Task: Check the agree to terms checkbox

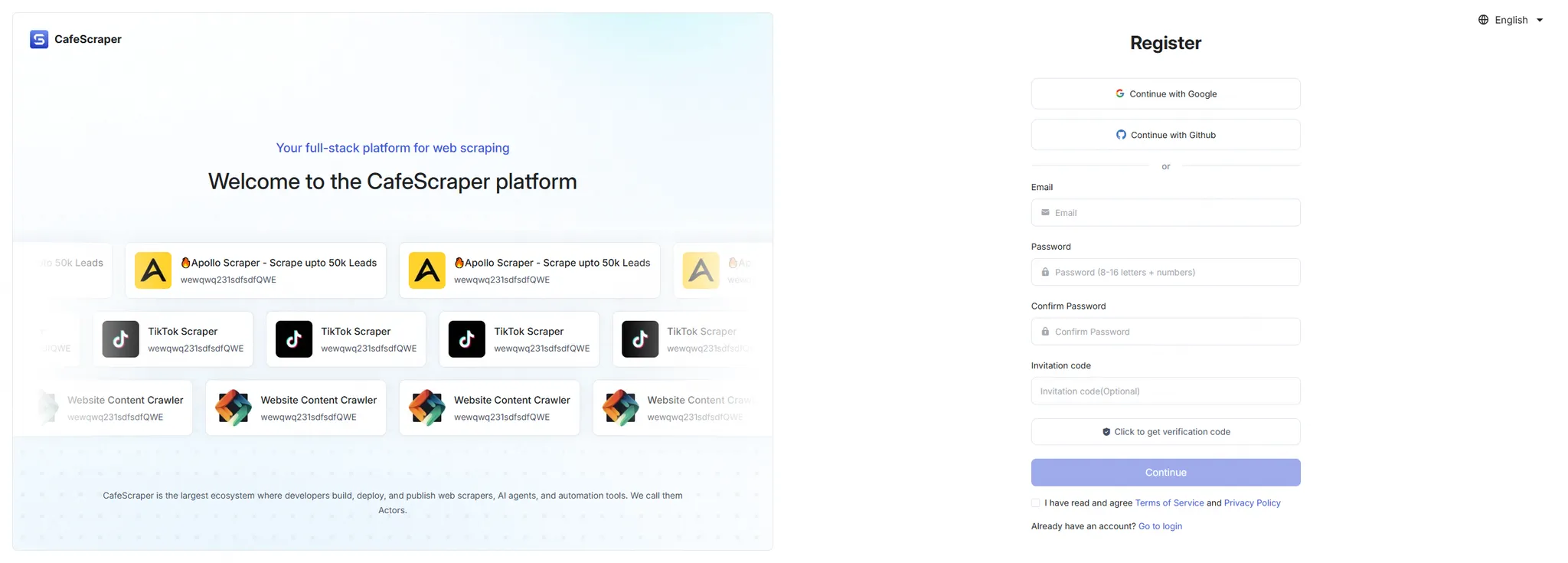Action: (x=1036, y=503)
